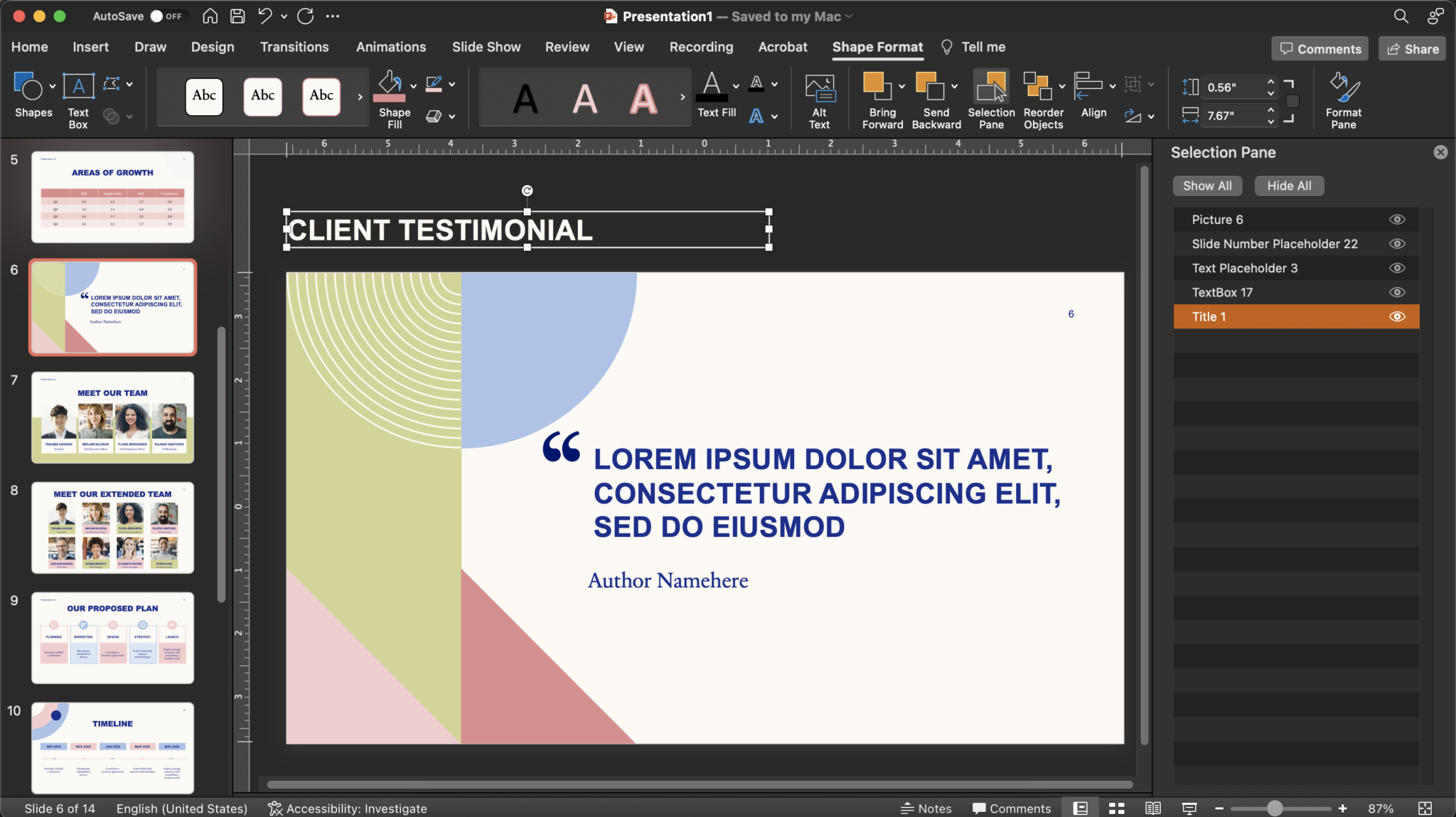
Task: Click the Hide All button
Action: tap(1288, 186)
